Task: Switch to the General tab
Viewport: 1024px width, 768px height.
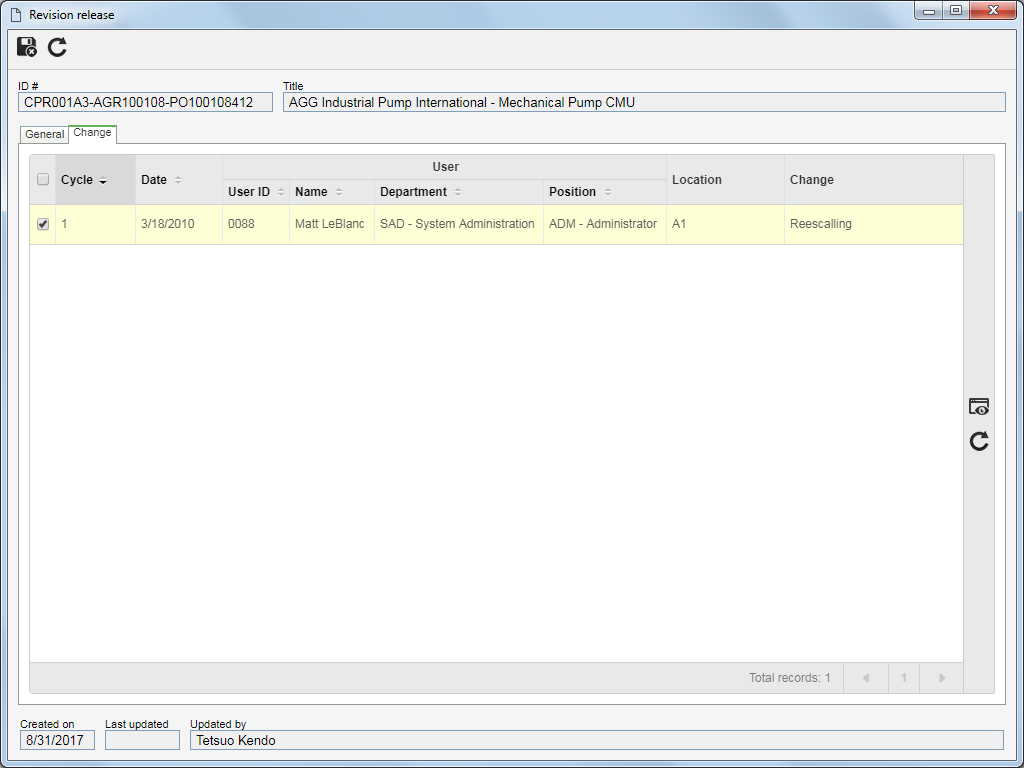Action: tap(44, 134)
